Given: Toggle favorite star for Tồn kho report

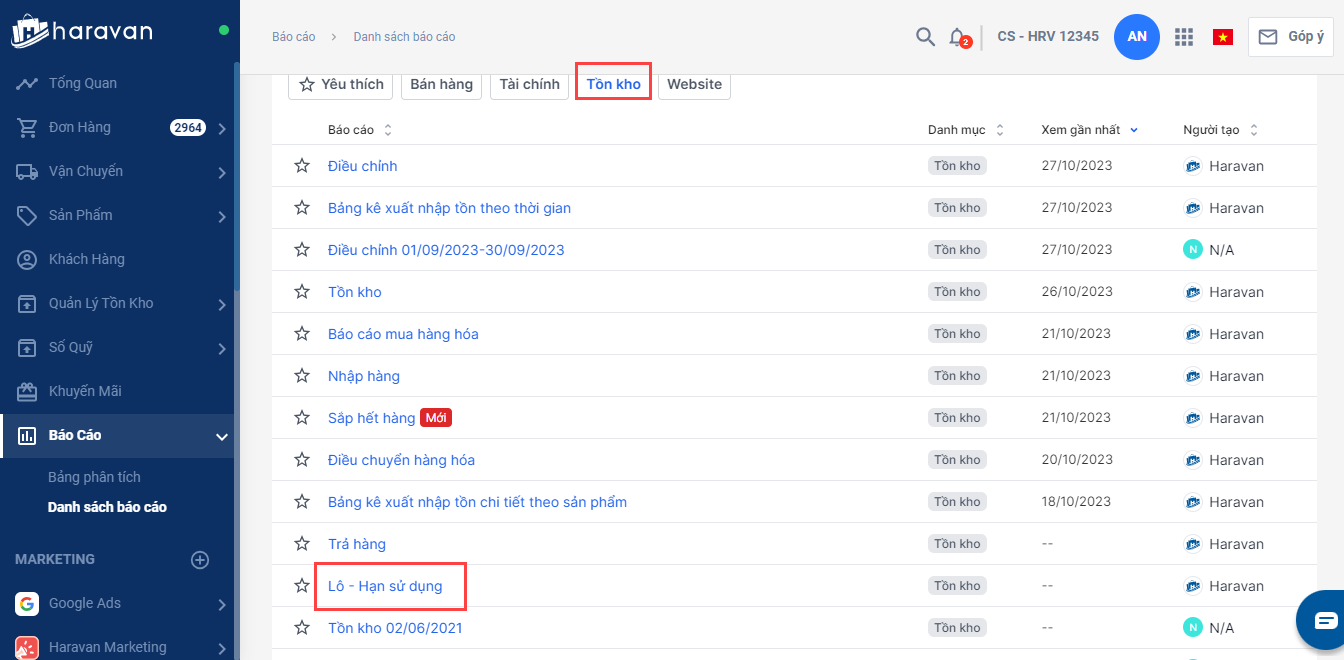Looking at the screenshot, I should coord(302,292).
